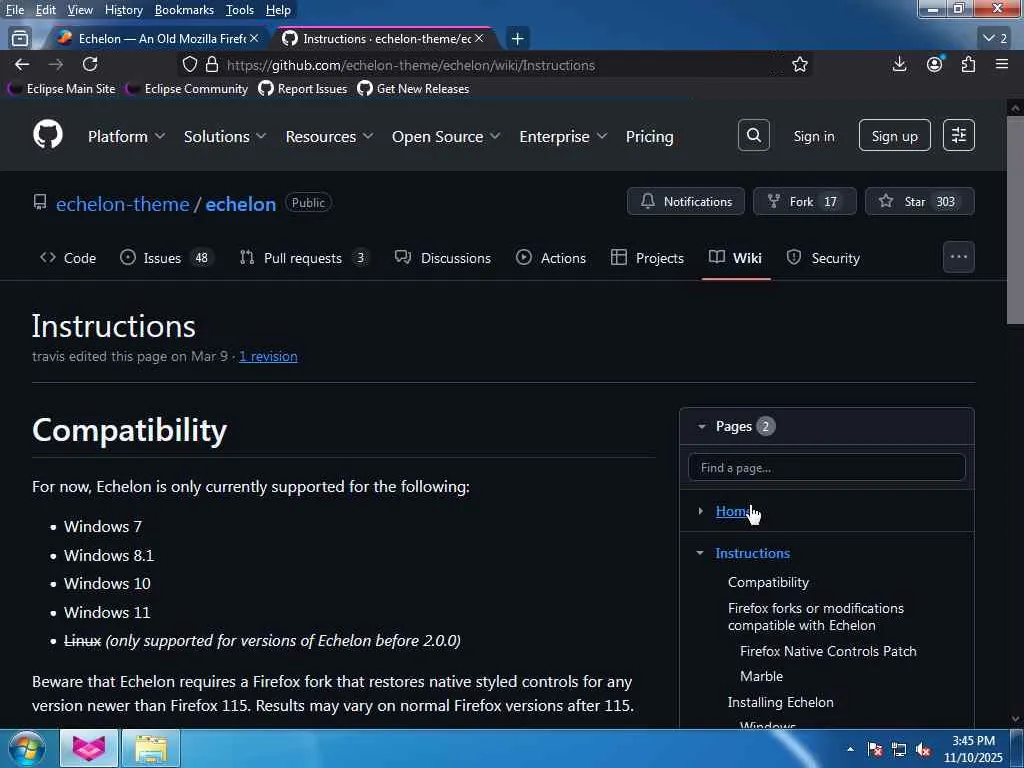
Task: Close the Echelon Firefox tab
Action: (x=254, y=39)
